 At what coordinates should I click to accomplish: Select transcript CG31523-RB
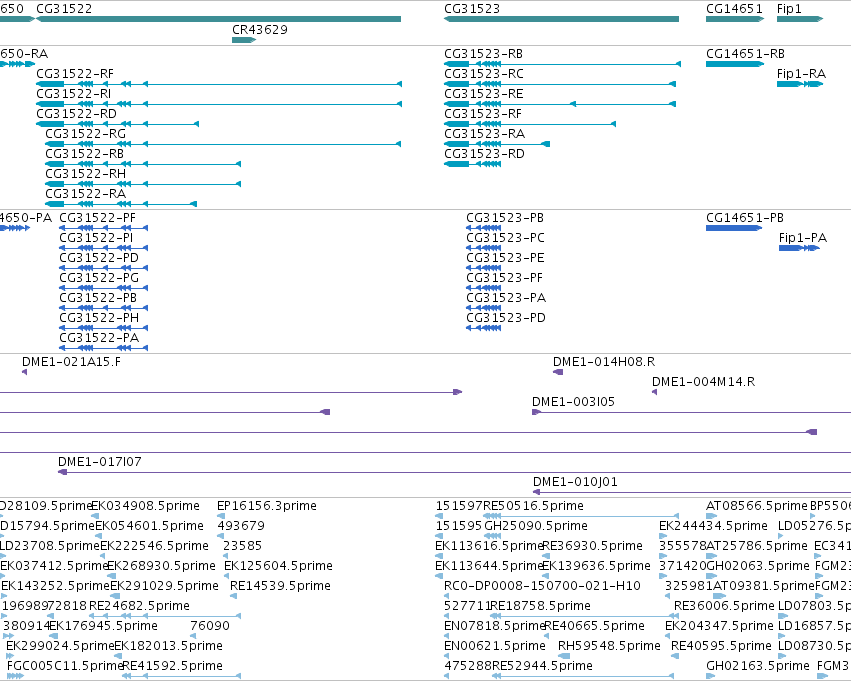(x=562, y=64)
